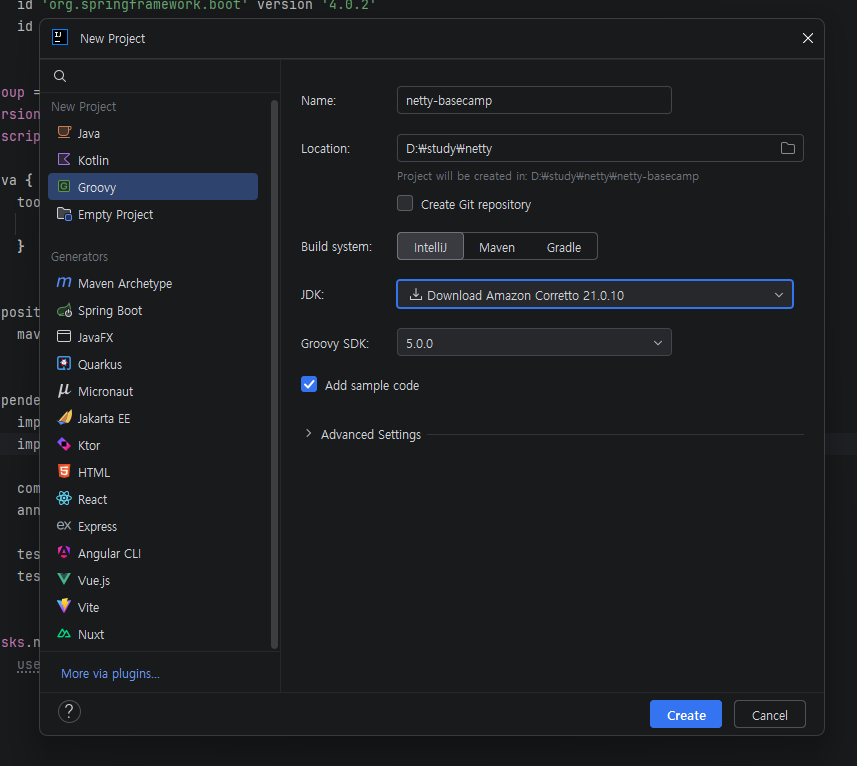
Task: Click the Java coffee cup icon
Action: coord(64,132)
